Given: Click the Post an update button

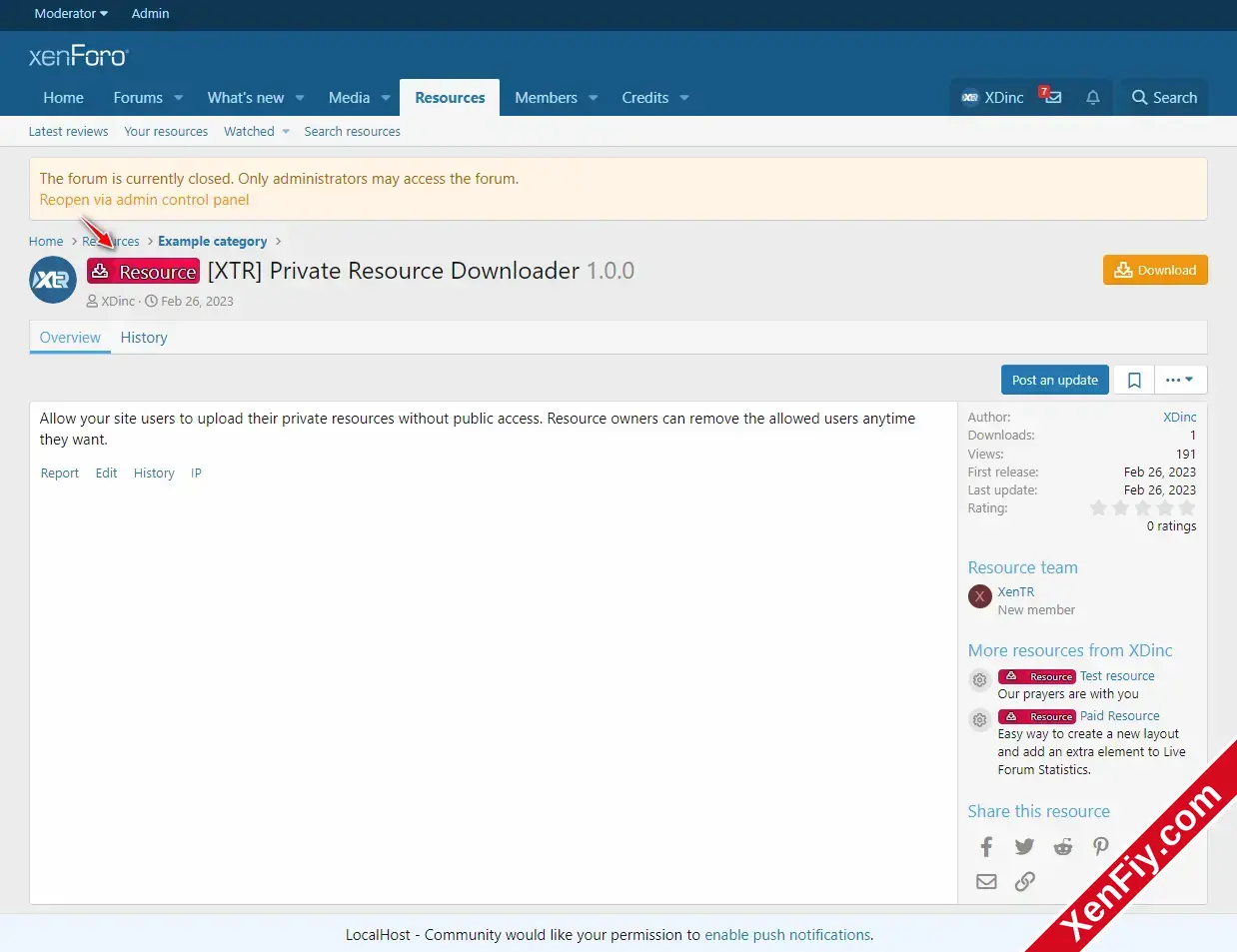Looking at the screenshot, I should coord(1055,380).
